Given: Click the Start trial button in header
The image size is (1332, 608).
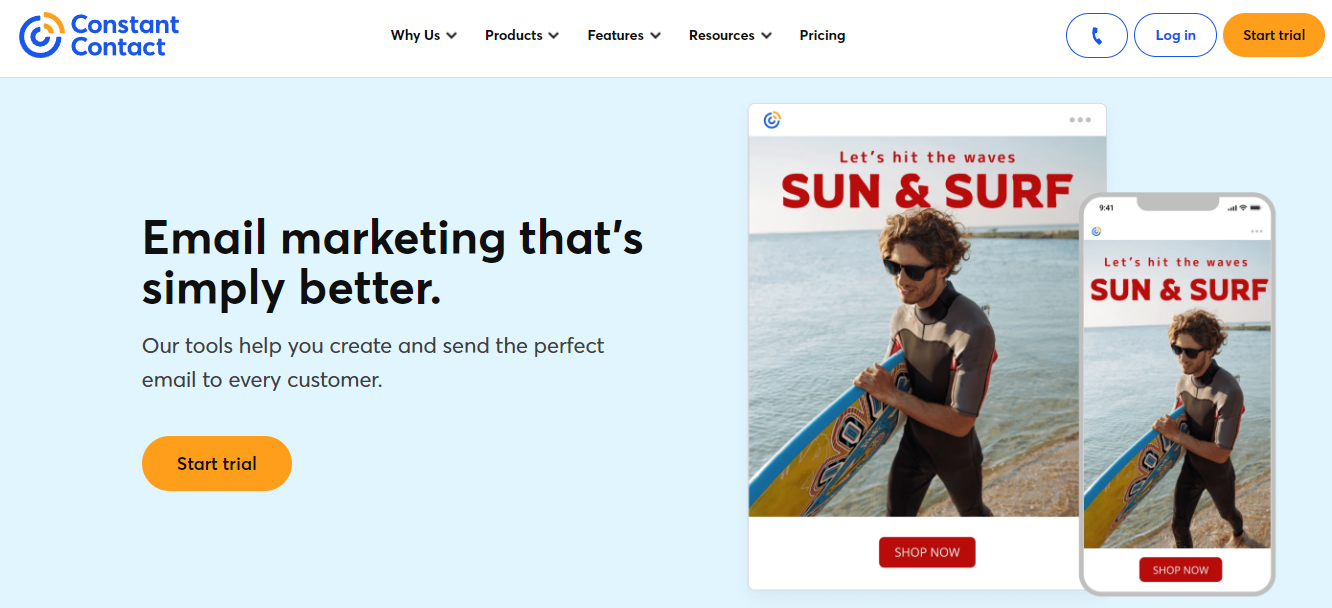Looking at the screenshot, I should click(1273, 35).
